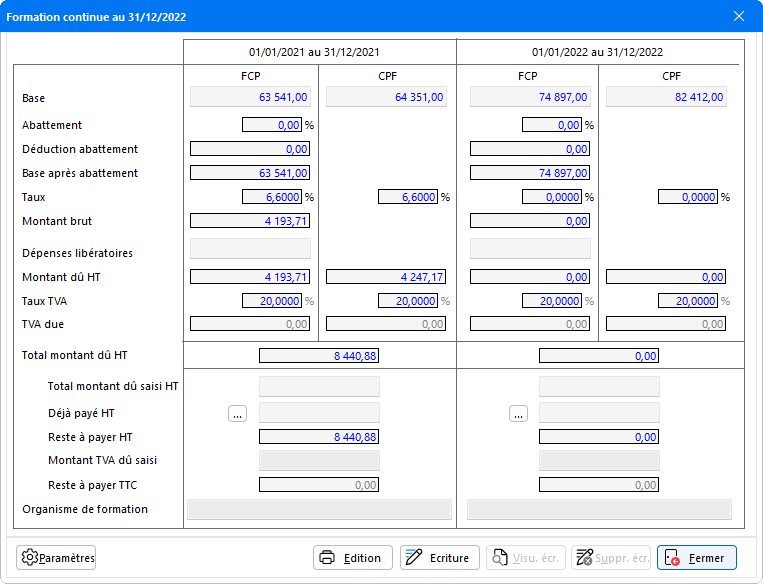
Task: Open Paramètres with the gear icon
Action: click(57, 558)
